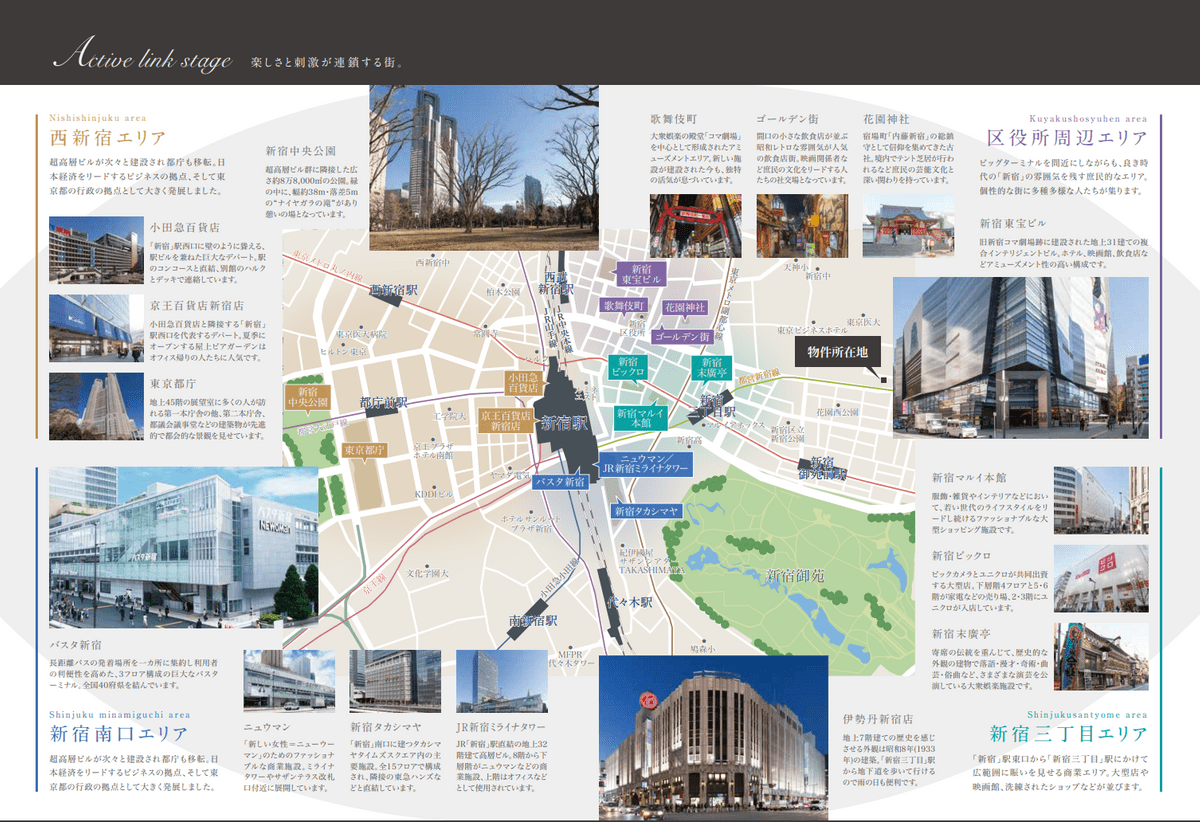
Task: Click the 新宿ビックロ teal map label
Action: (628, 367)
